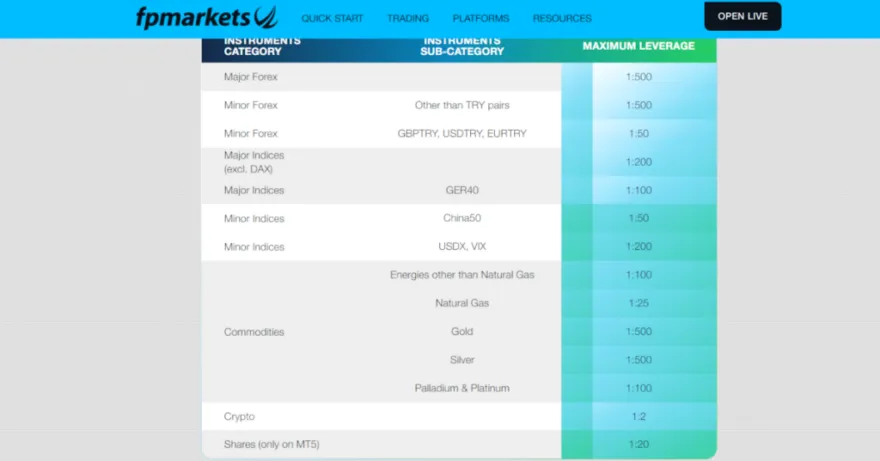
Task: Click the Palladium & Platinum cell
Action: pos(461,388)
